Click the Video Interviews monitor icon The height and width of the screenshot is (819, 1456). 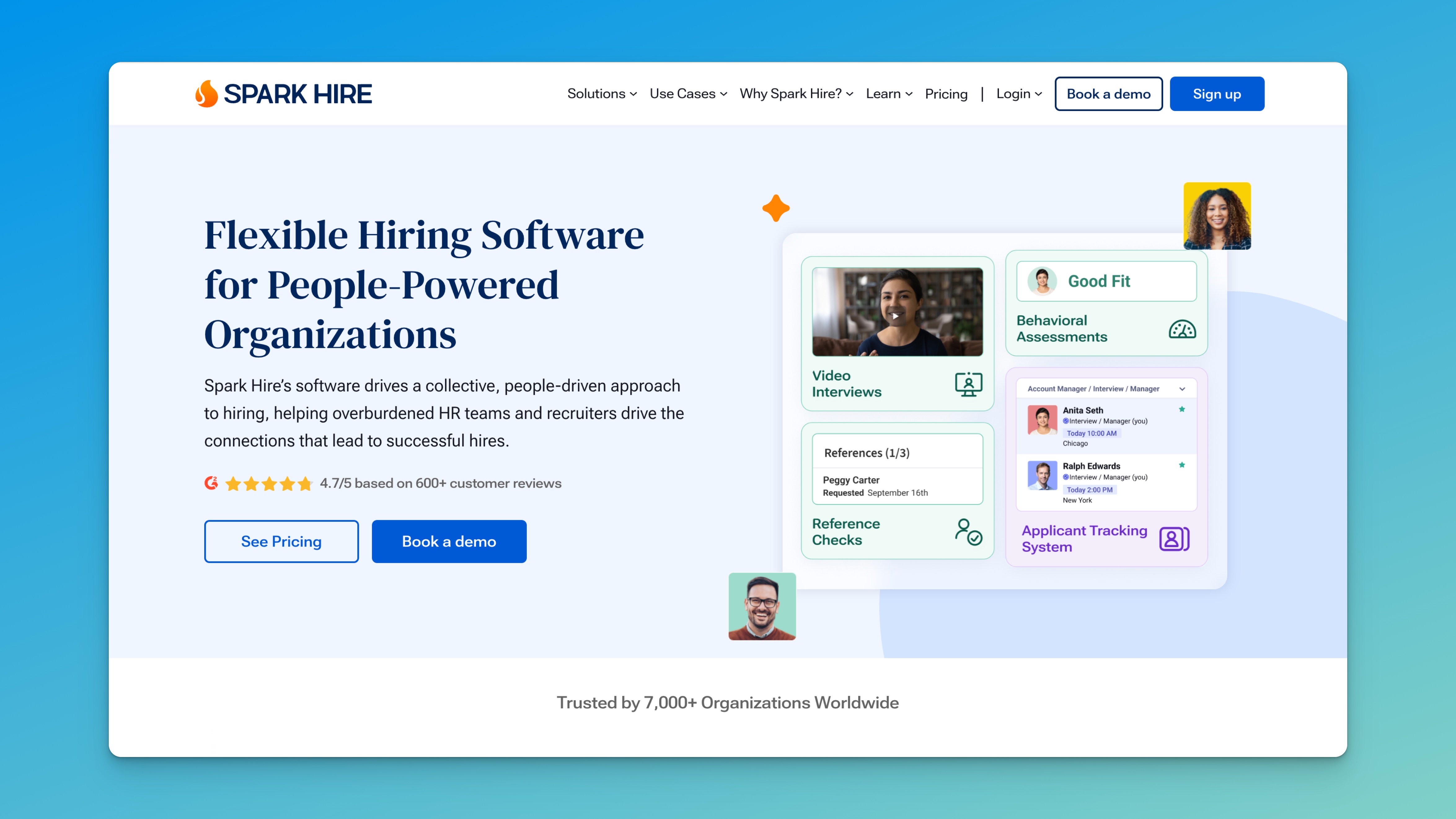968,384
